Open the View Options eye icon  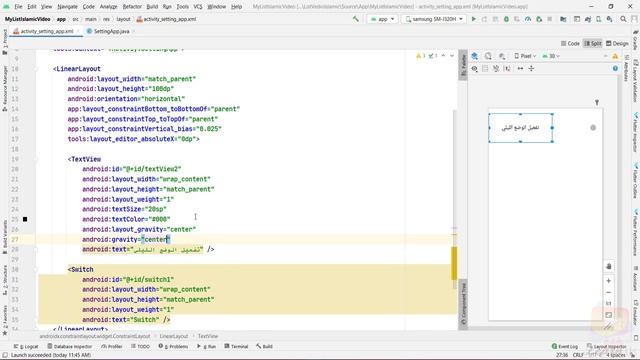[474, 69]
